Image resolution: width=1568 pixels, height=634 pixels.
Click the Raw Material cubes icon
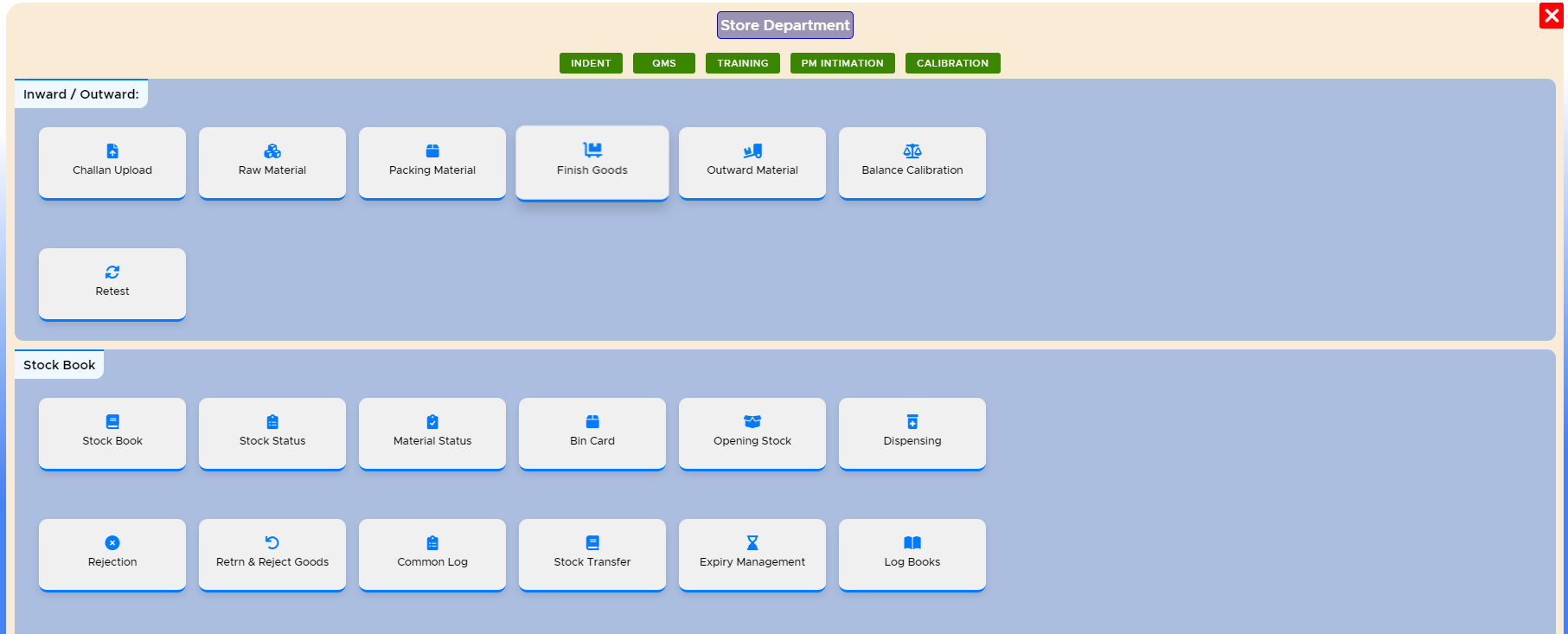[272, 151]
